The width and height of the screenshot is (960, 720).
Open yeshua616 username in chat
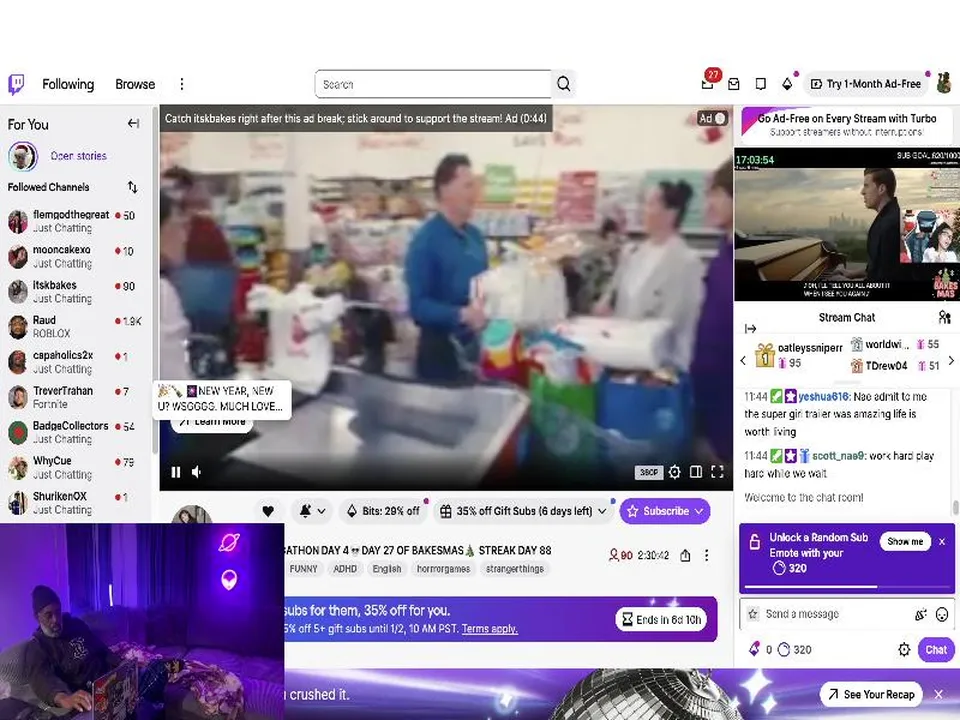pos(823,397)
